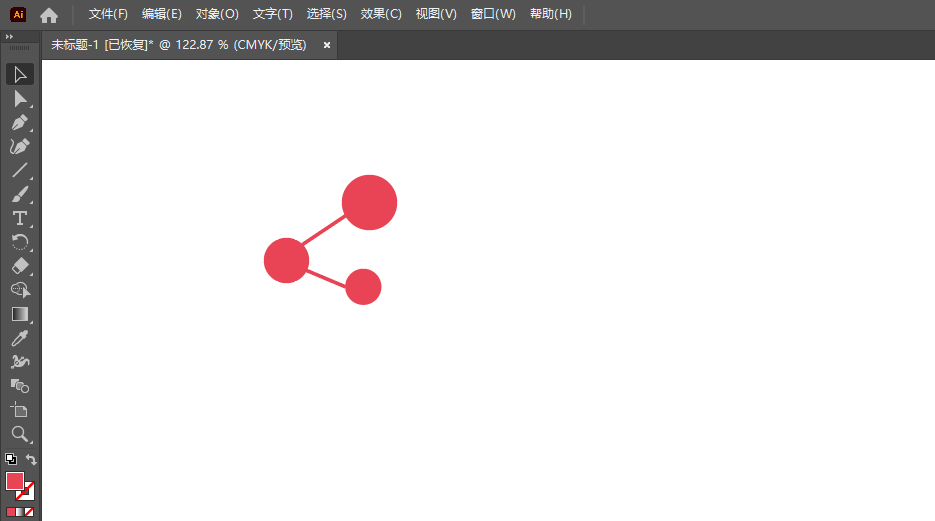Set paint mode to Gradient

point(20,511)
